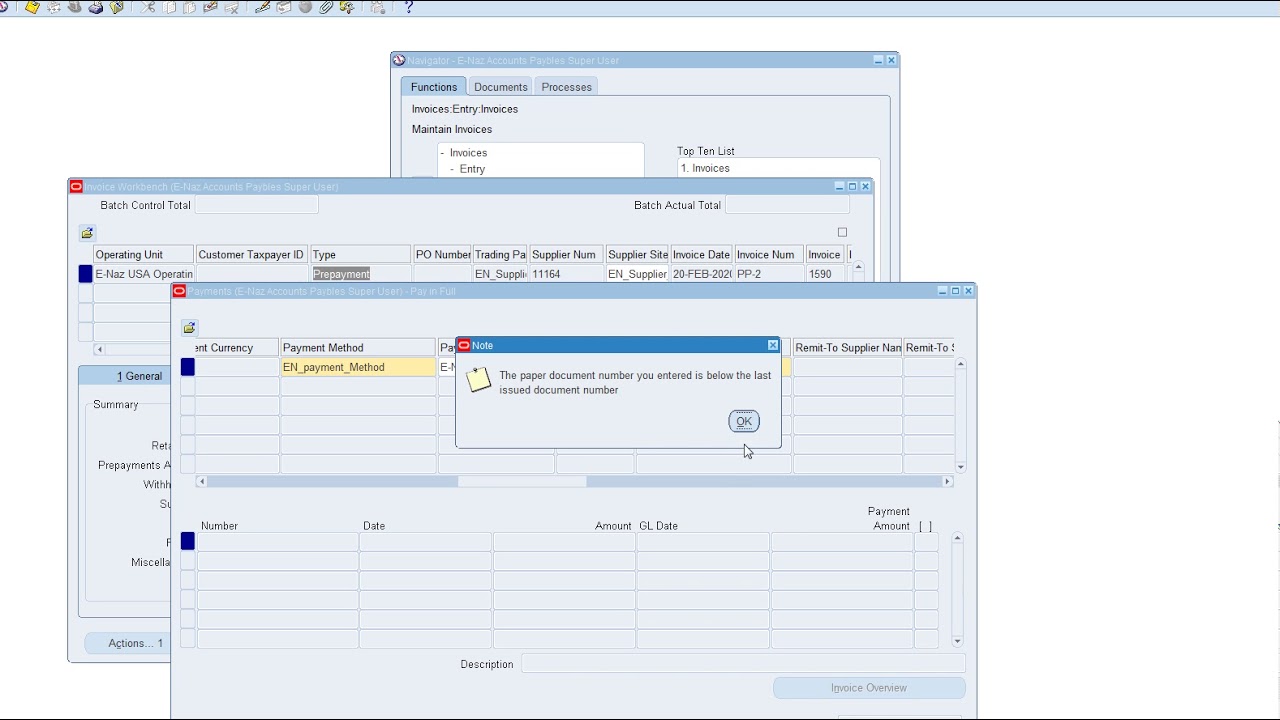Click the Paste icon in toolbar
The height and width of the screenshot is (720, 1280).
pyautogui.click(x=189, y=7)
